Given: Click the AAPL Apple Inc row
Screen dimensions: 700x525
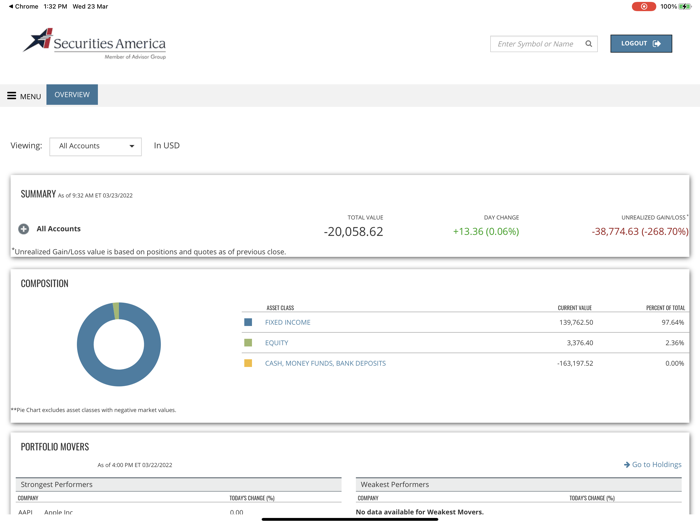Looking at the screenshot, I should point(179,512).
